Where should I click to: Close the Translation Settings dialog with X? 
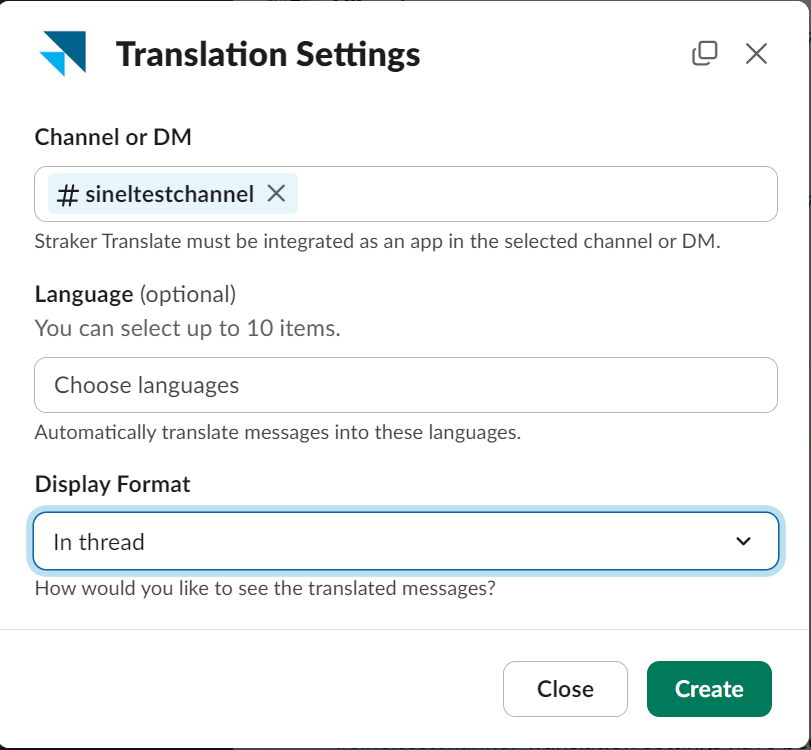[x=756, y=53]
